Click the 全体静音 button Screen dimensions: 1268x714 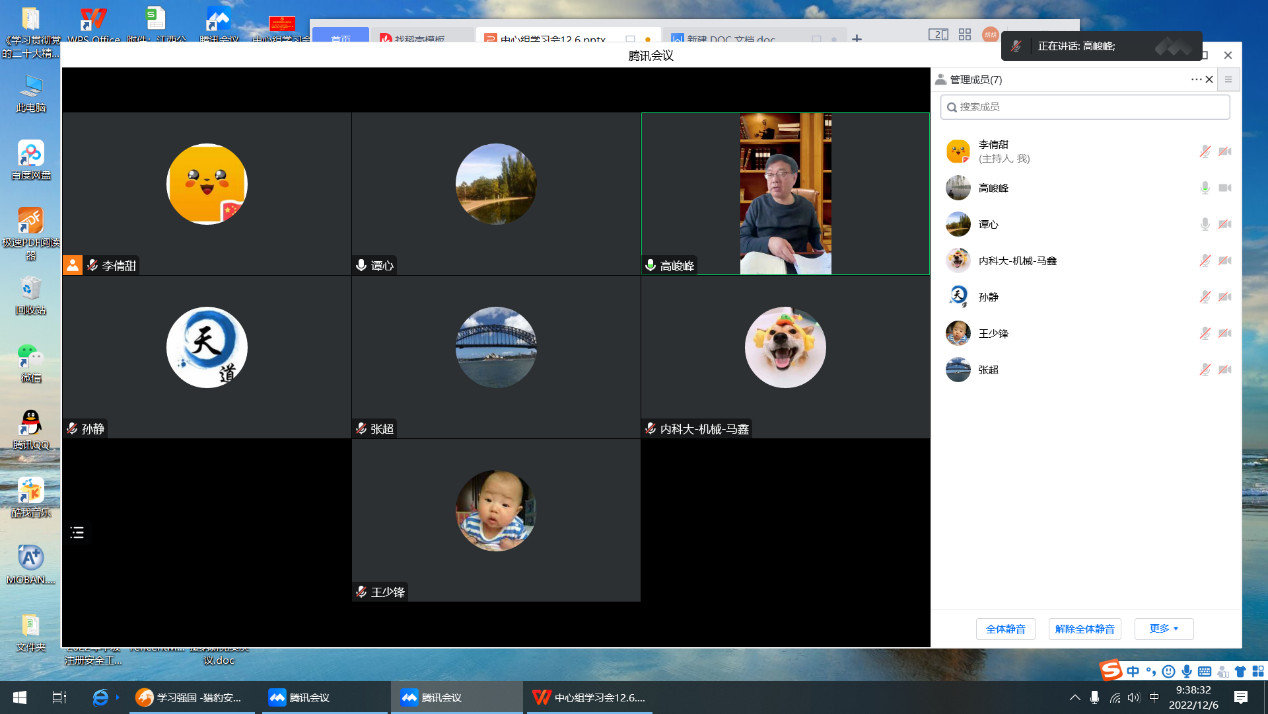click(1005, 629)
